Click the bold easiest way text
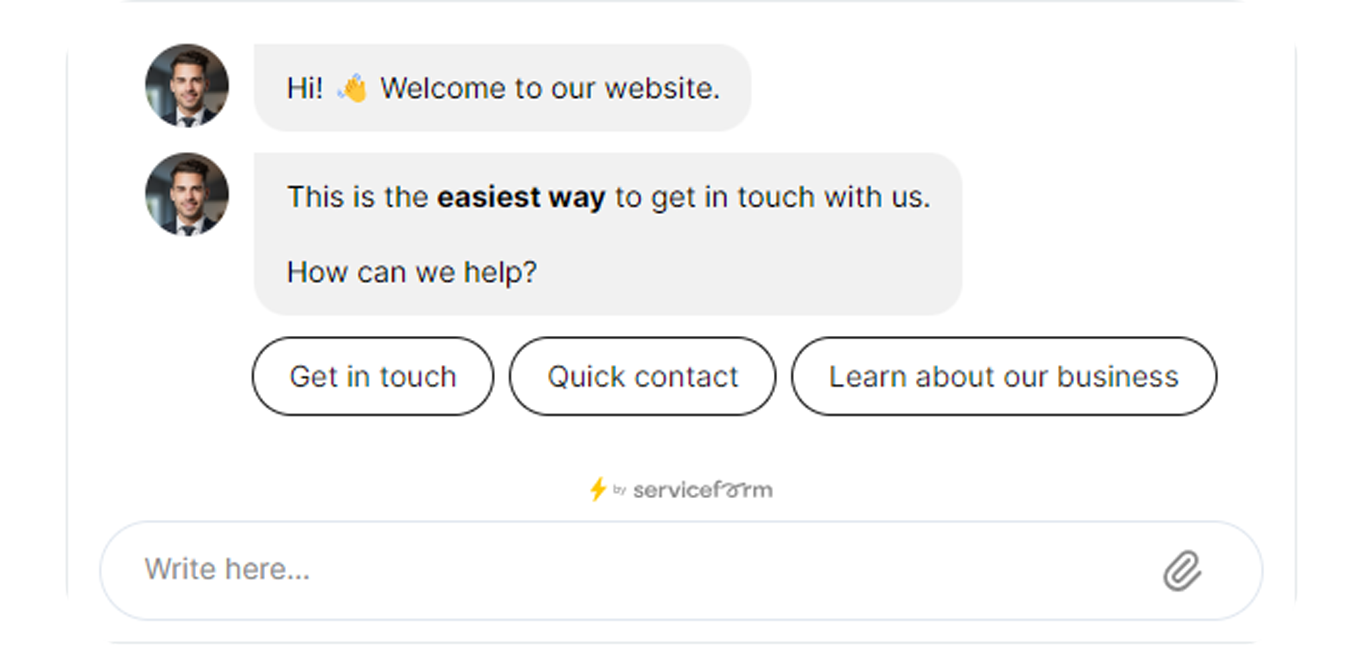The image size is (1366, 648). [521, 197]
